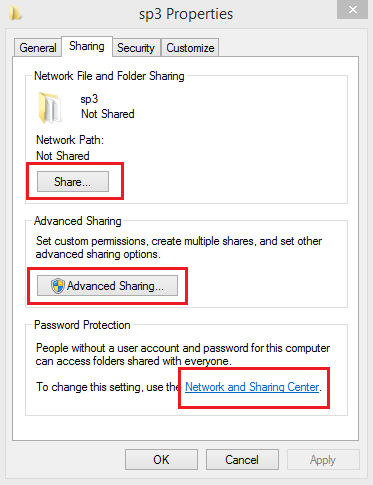Close the sp3 Properties dialog with X
The height and width of the screenshot is (485, 373).
[353, 10]
